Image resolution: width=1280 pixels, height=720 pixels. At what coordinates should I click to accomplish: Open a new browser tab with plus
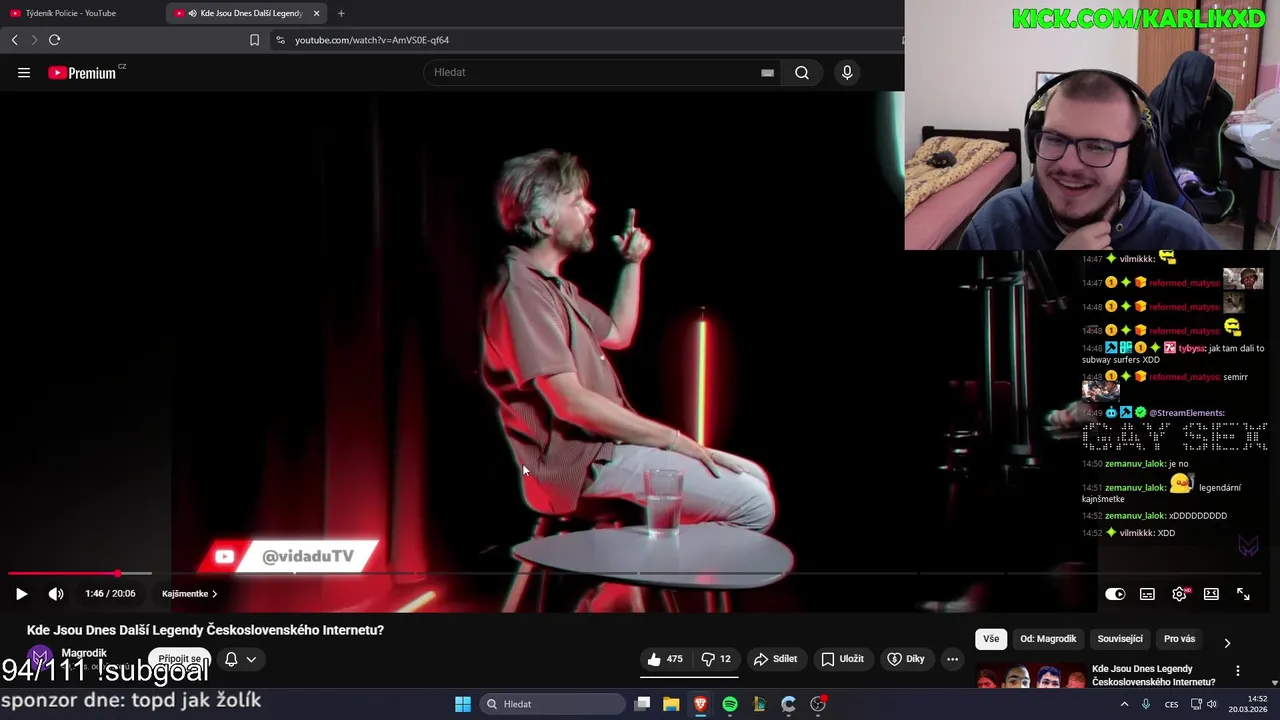pyautogui.click(x=341, y=13)
